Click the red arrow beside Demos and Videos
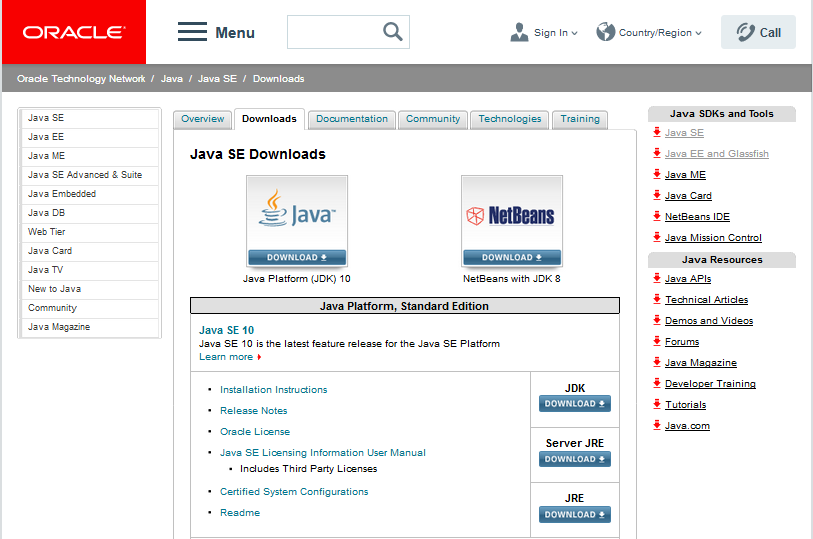 (657, 320)
